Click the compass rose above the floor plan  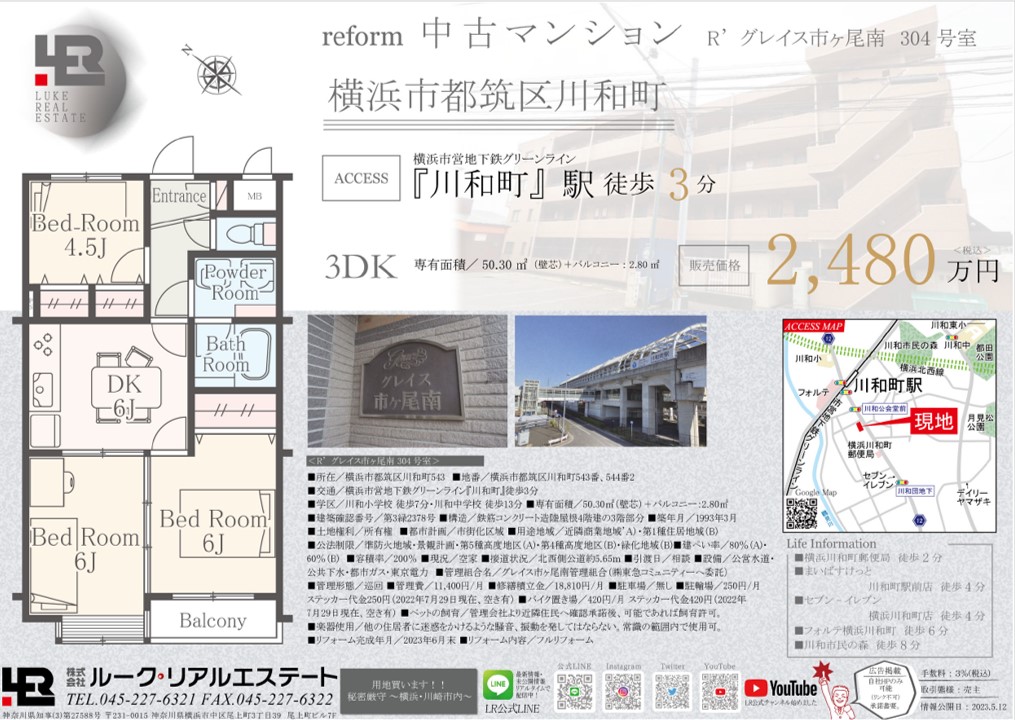211,70
